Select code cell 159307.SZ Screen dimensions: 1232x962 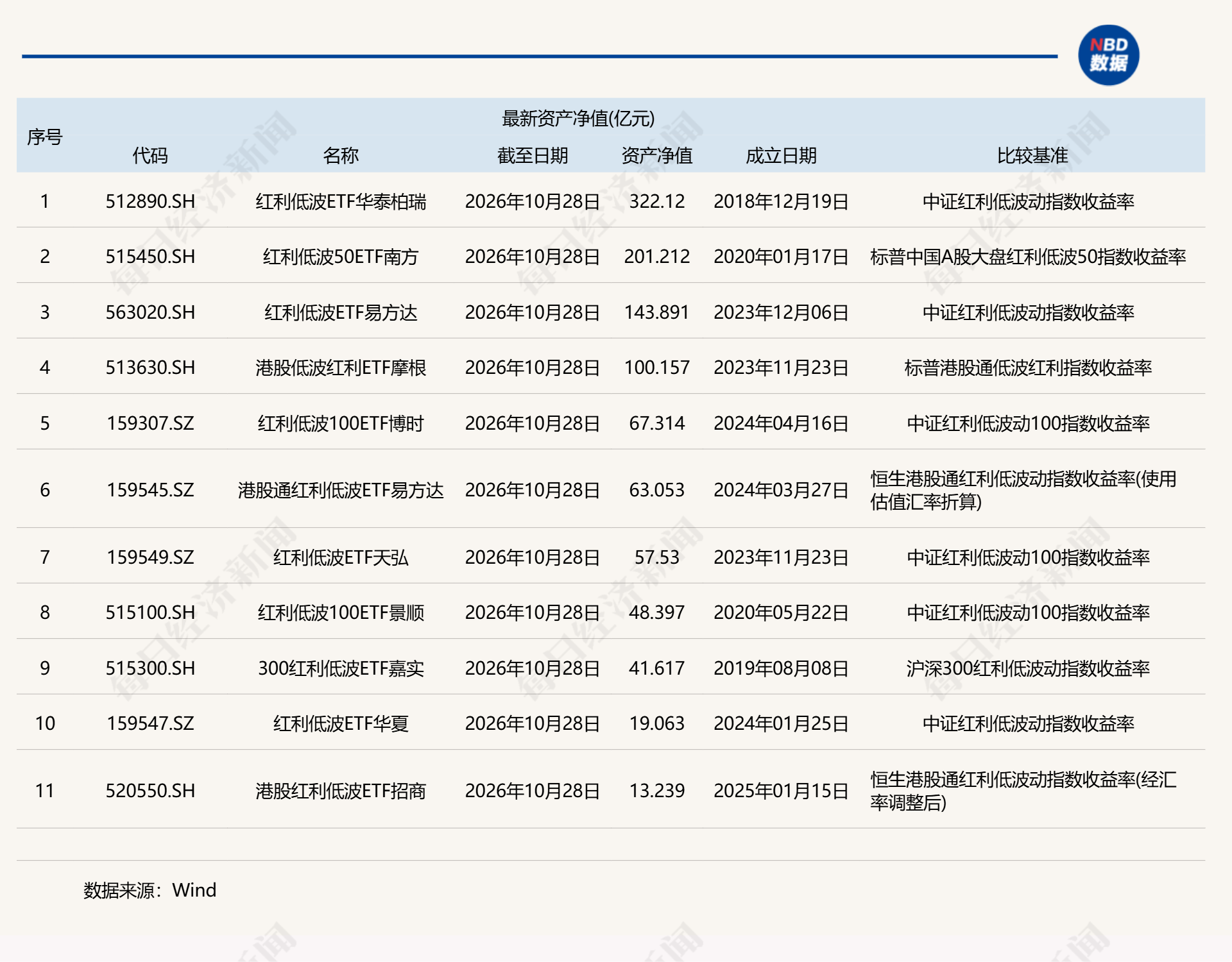coord(150,423)
